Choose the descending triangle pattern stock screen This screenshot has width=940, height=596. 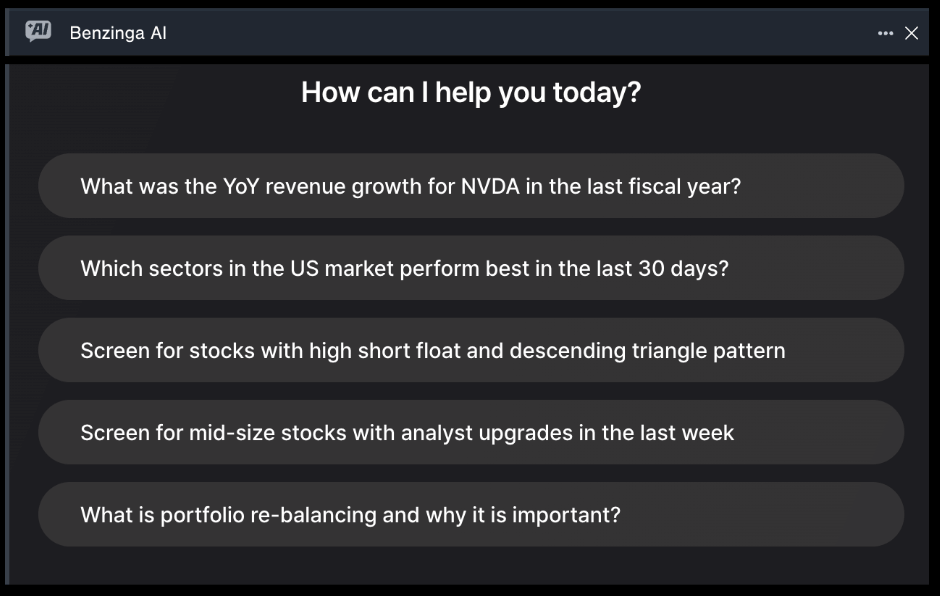click(471, 350)
